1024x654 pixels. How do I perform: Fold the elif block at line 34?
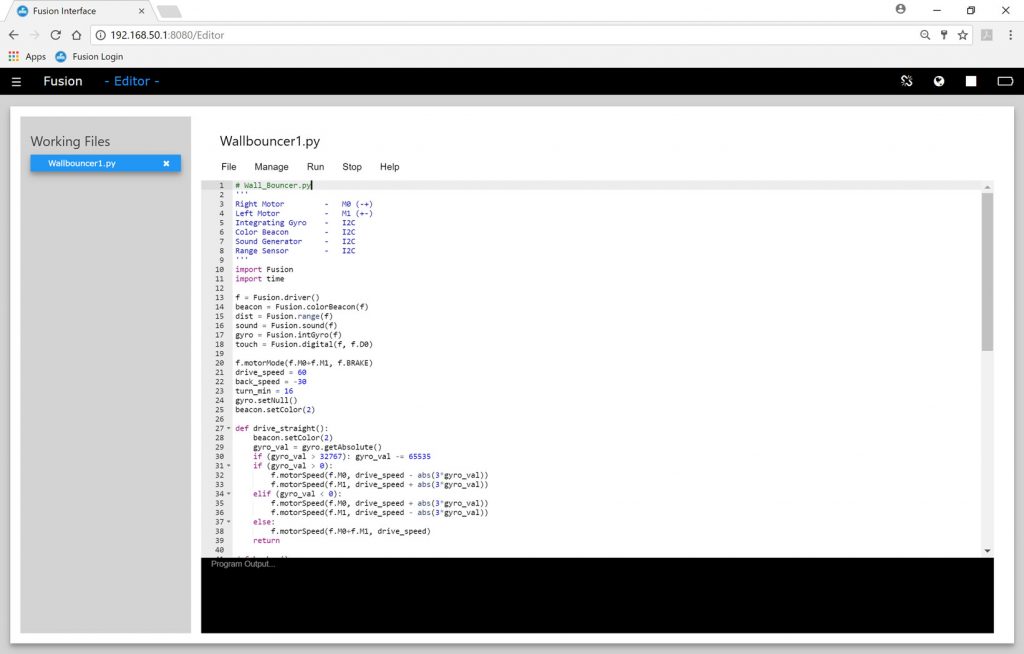(229, 494)
